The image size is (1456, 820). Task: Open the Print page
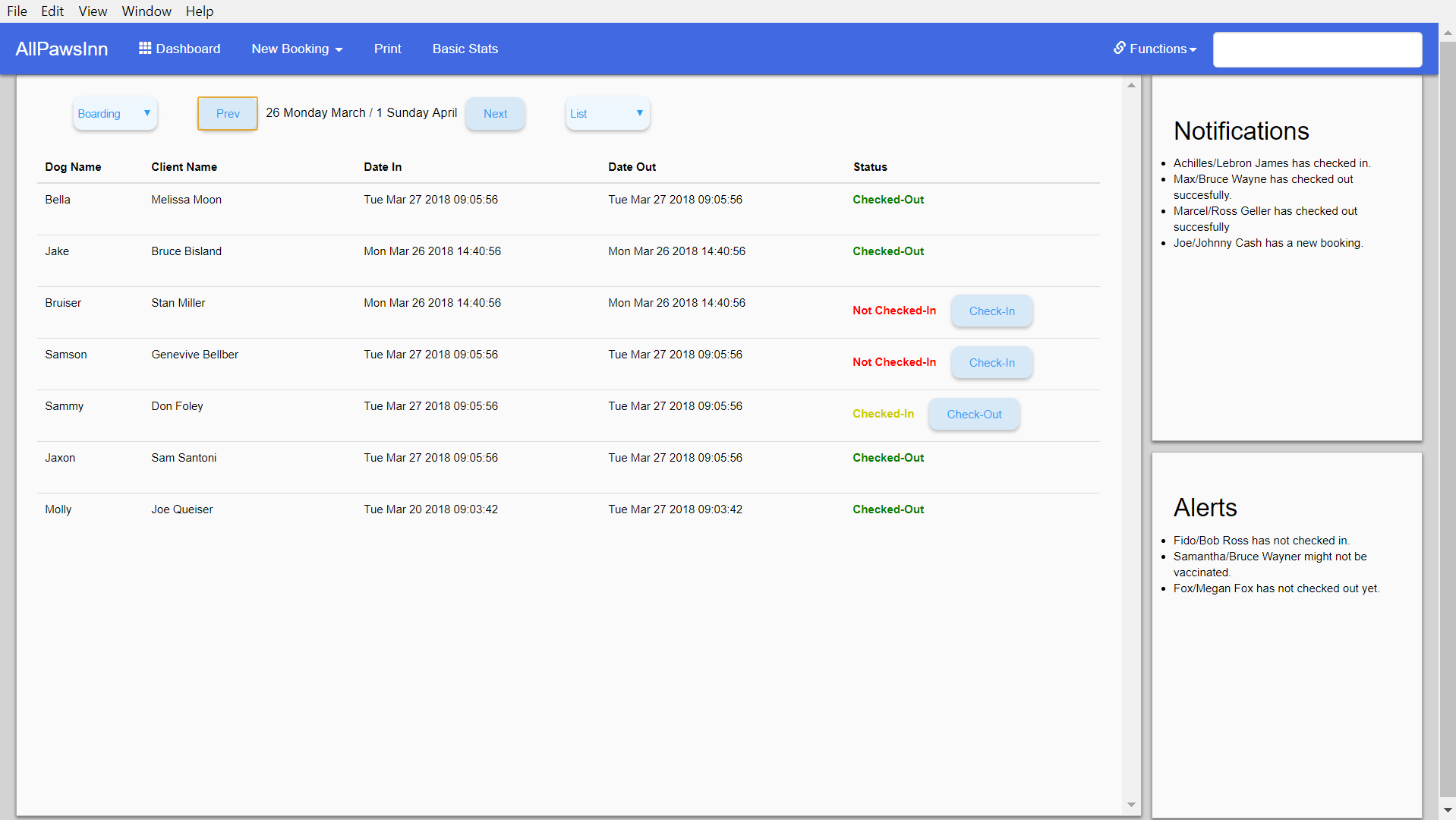click(387, 49)
